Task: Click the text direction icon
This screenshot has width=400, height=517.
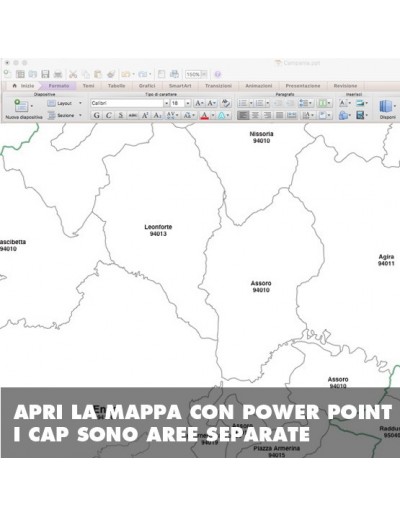Action: pos(306,115)
